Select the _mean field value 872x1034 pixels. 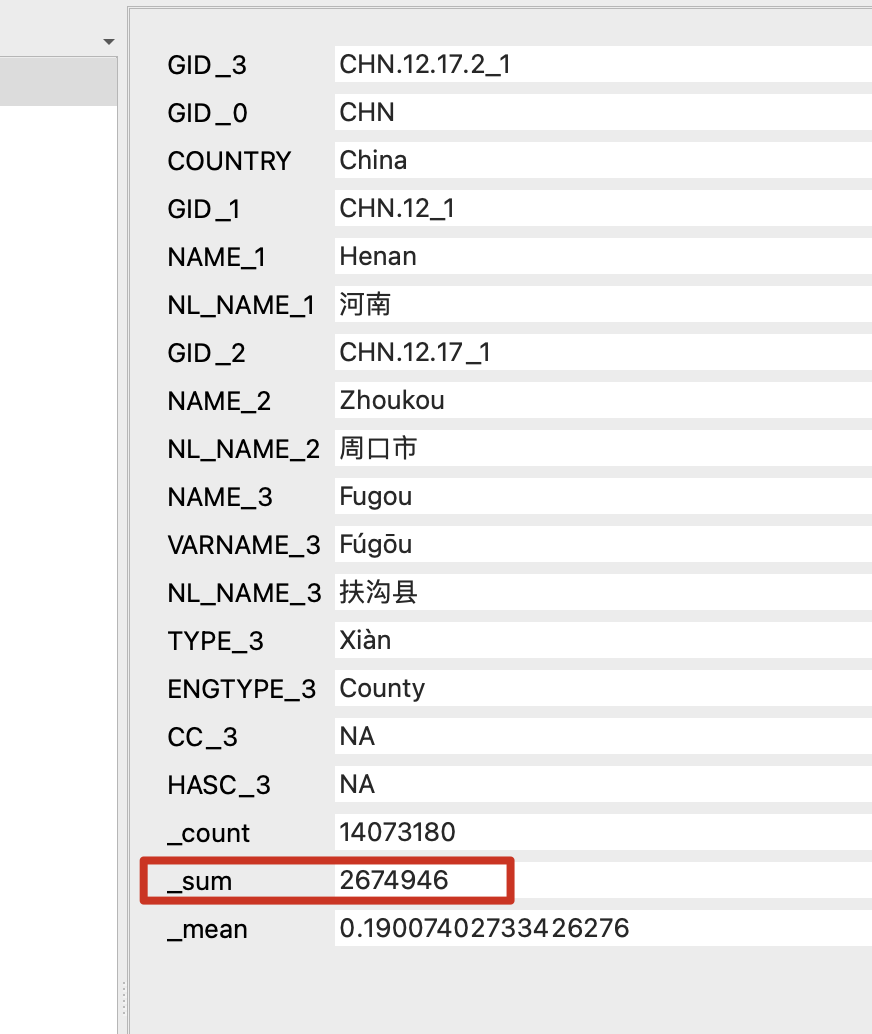click(600, 929)
